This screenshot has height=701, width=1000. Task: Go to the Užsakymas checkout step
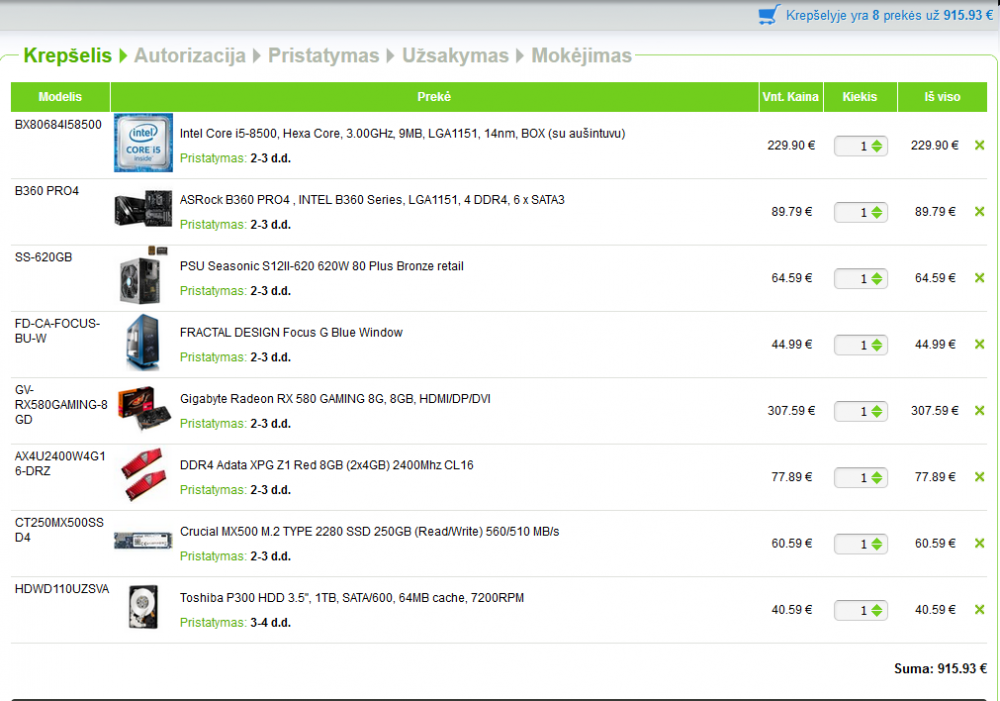tap(455, 55)
